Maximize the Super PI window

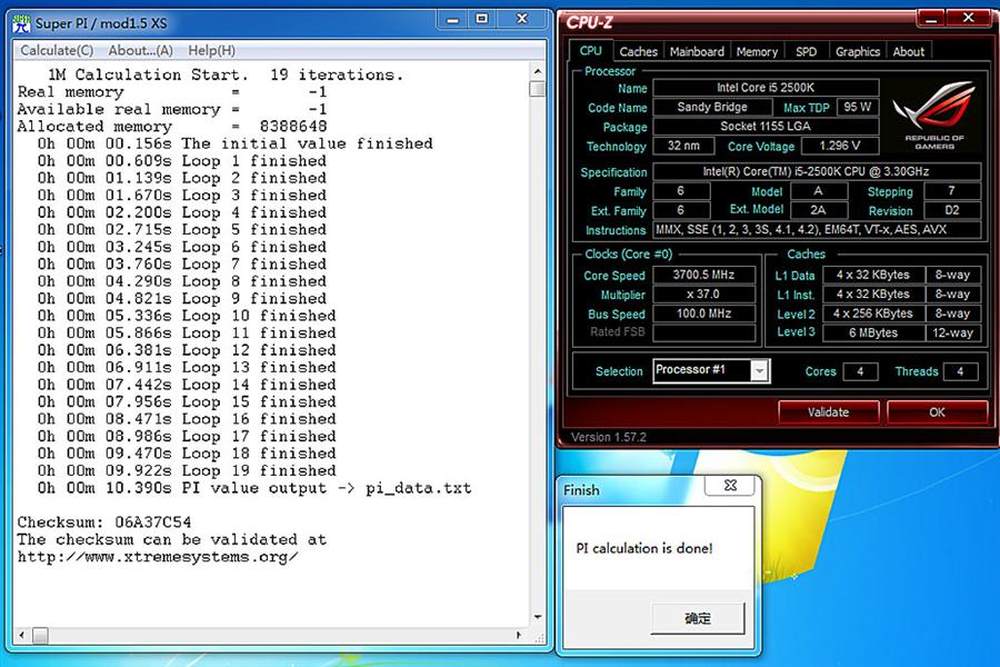(x=482, y=20)
